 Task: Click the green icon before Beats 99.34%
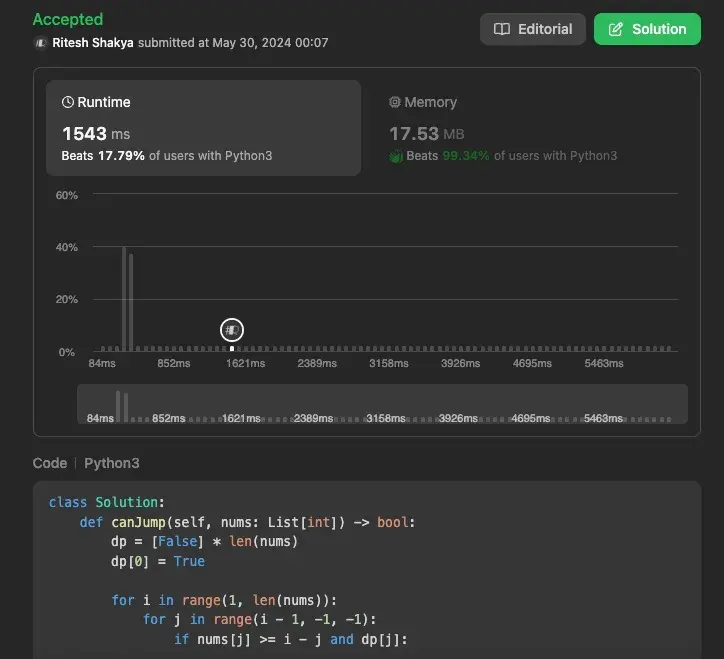(396, 156)
